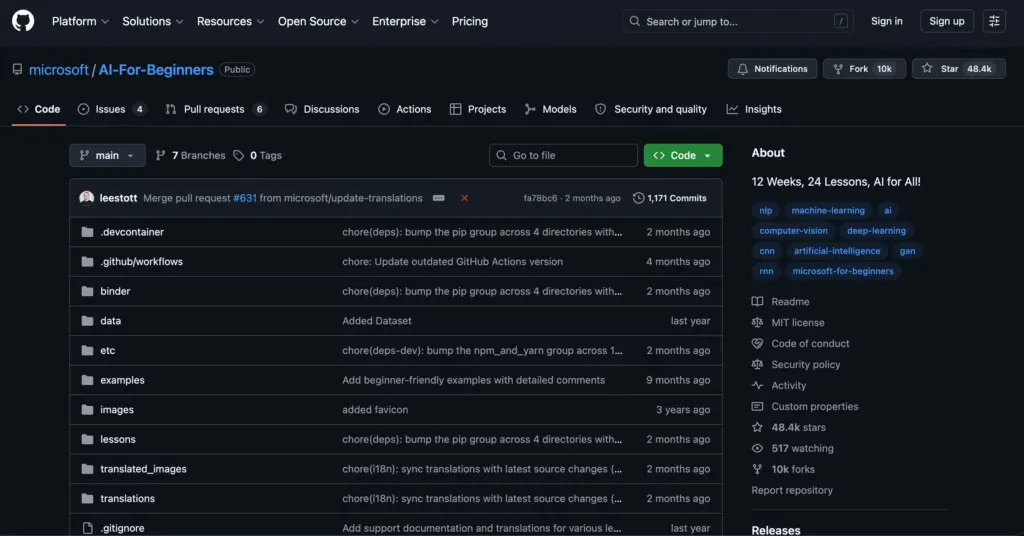
Task: Click the Notifications bell button
Action: click(772, 69)
